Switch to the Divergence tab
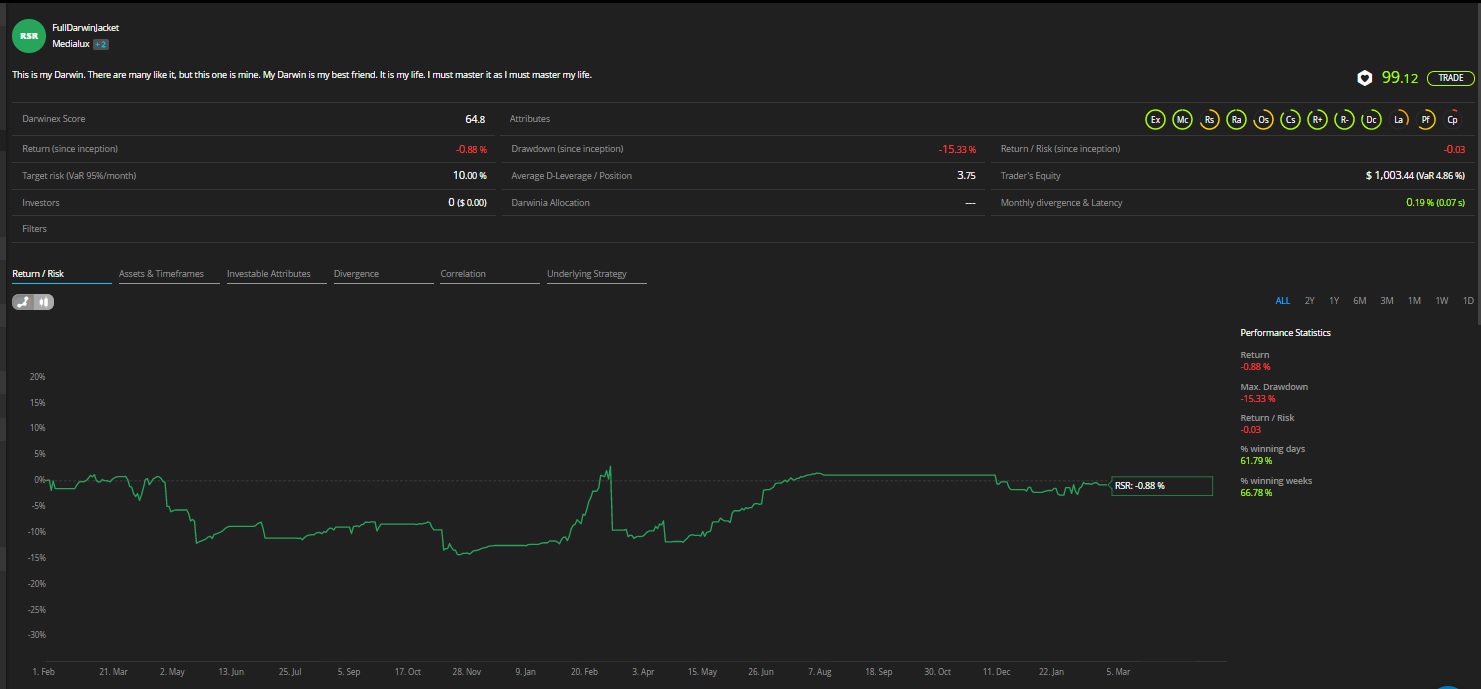Image resolution: width=1481 pixels, height=689 pixels. (383, 274)
